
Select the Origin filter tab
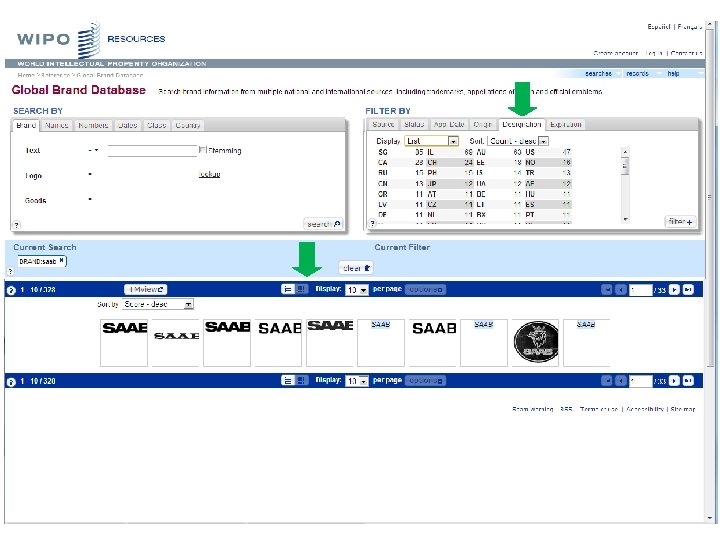coord(483,124)
